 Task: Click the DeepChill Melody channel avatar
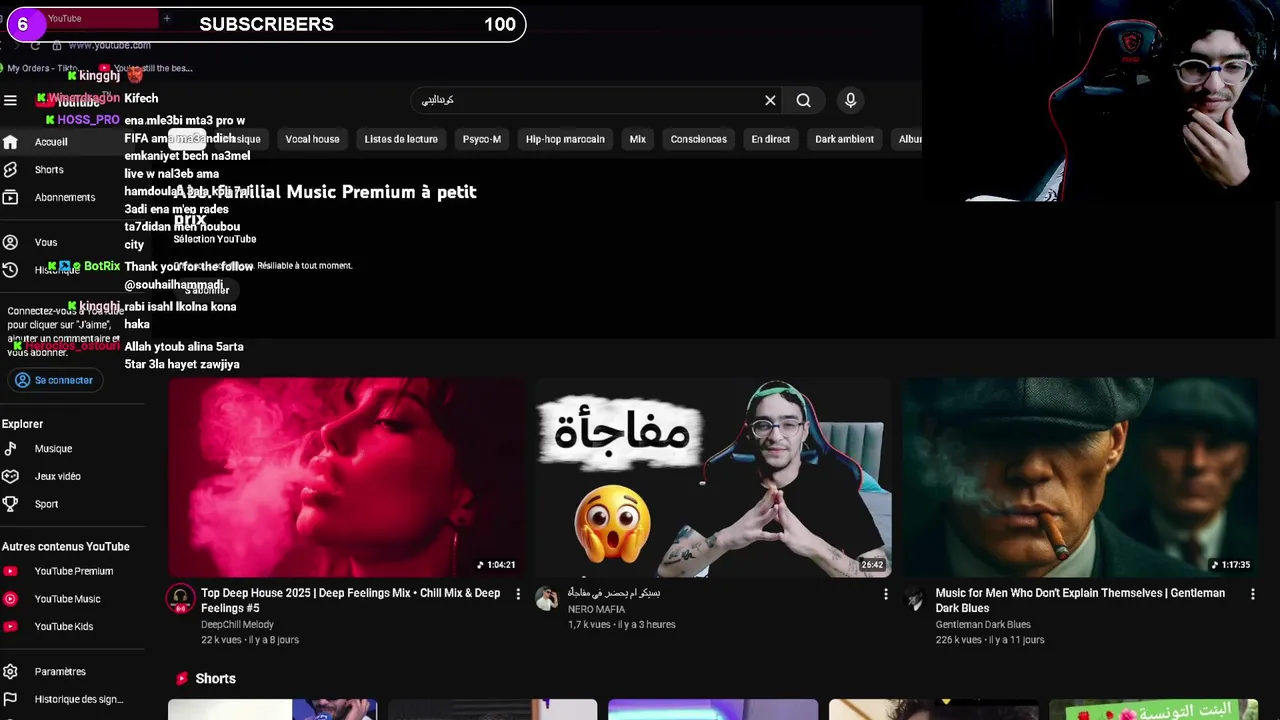pyautogui.click(x=180, y=598)
